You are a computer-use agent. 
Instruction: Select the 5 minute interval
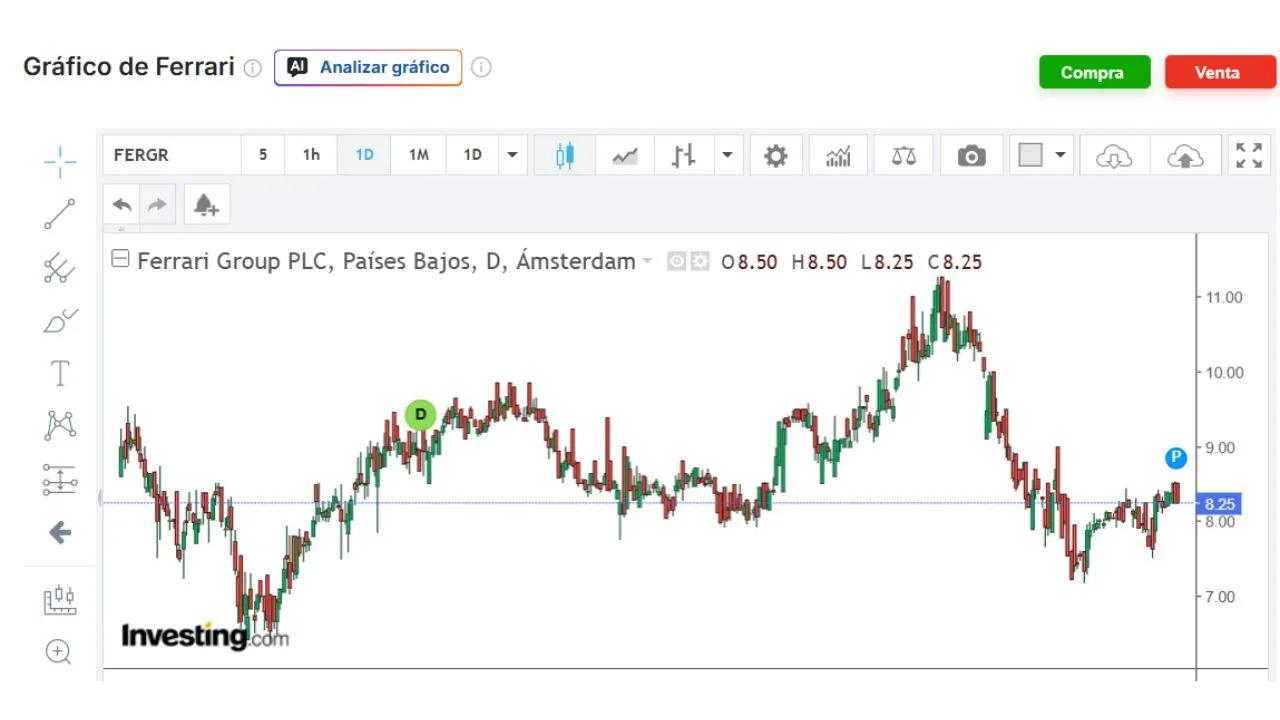(x=263, y=155)
